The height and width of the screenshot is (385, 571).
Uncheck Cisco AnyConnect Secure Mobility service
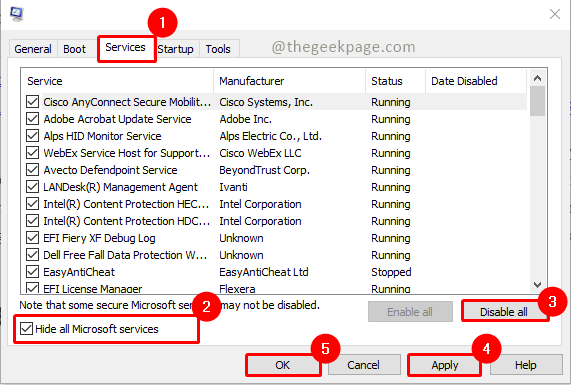(x=32, y=102)
